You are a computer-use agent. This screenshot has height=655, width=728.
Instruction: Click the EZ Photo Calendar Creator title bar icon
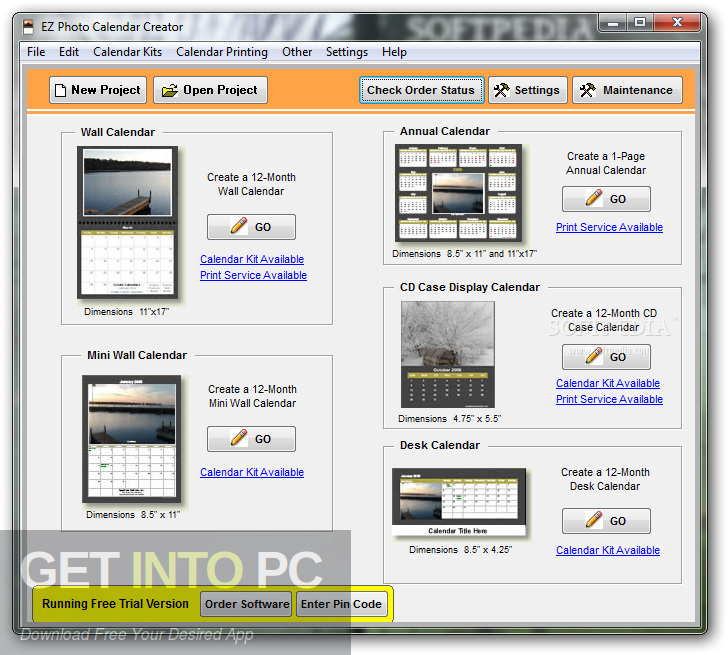pyautogui.click(x=29, y=26)
